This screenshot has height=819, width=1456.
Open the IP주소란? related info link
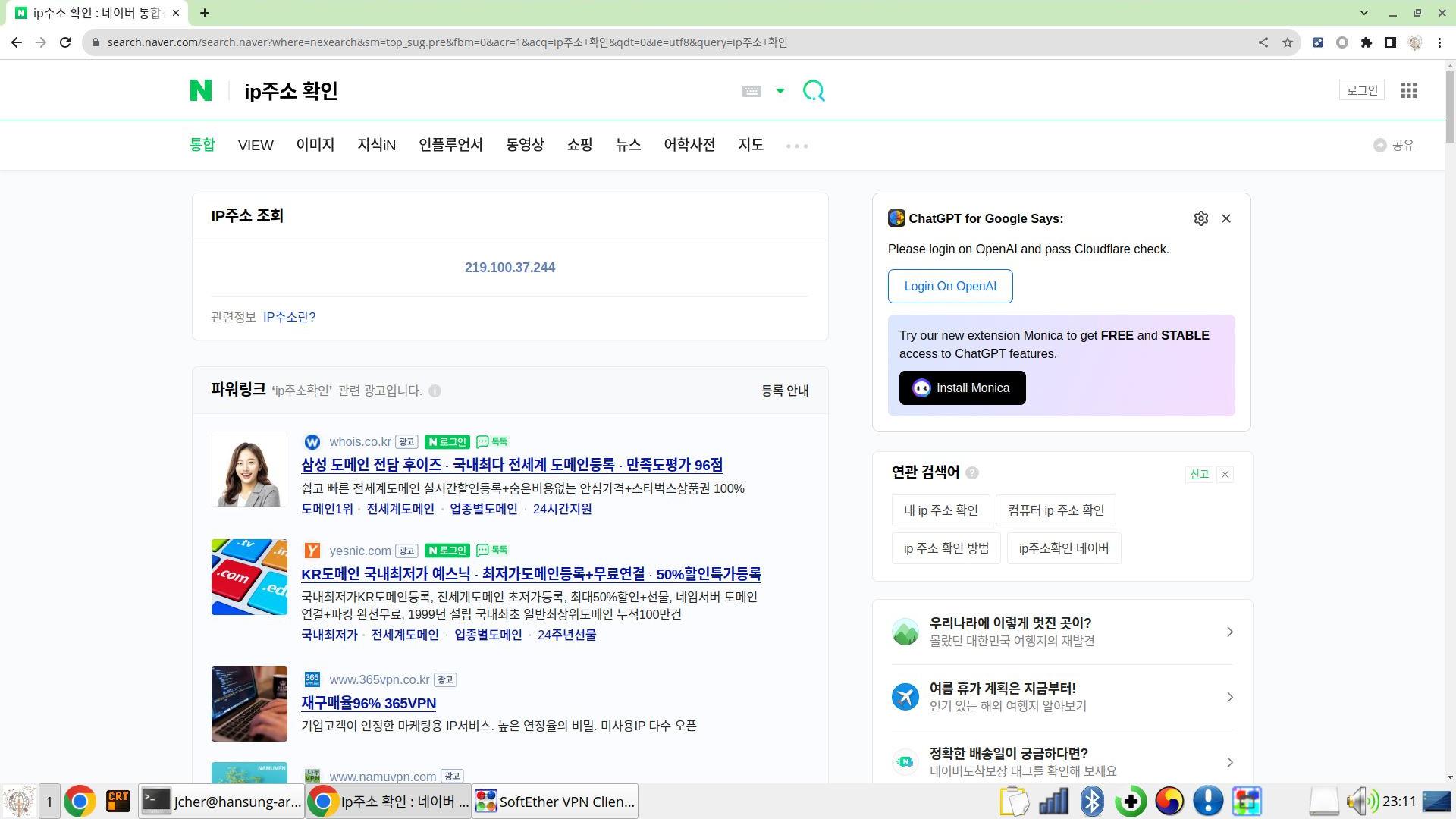click(x=289, y=317)
